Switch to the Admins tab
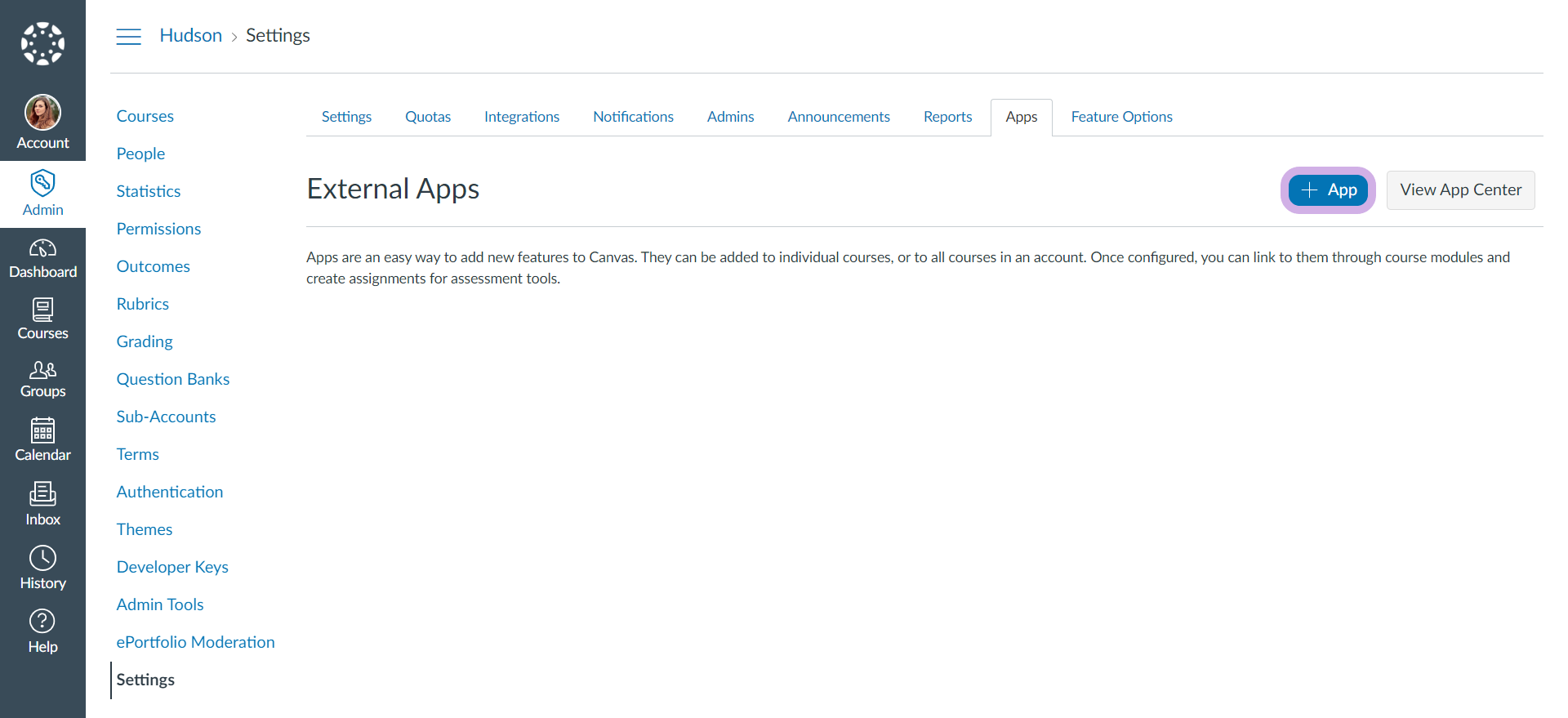 coord(730,117)
